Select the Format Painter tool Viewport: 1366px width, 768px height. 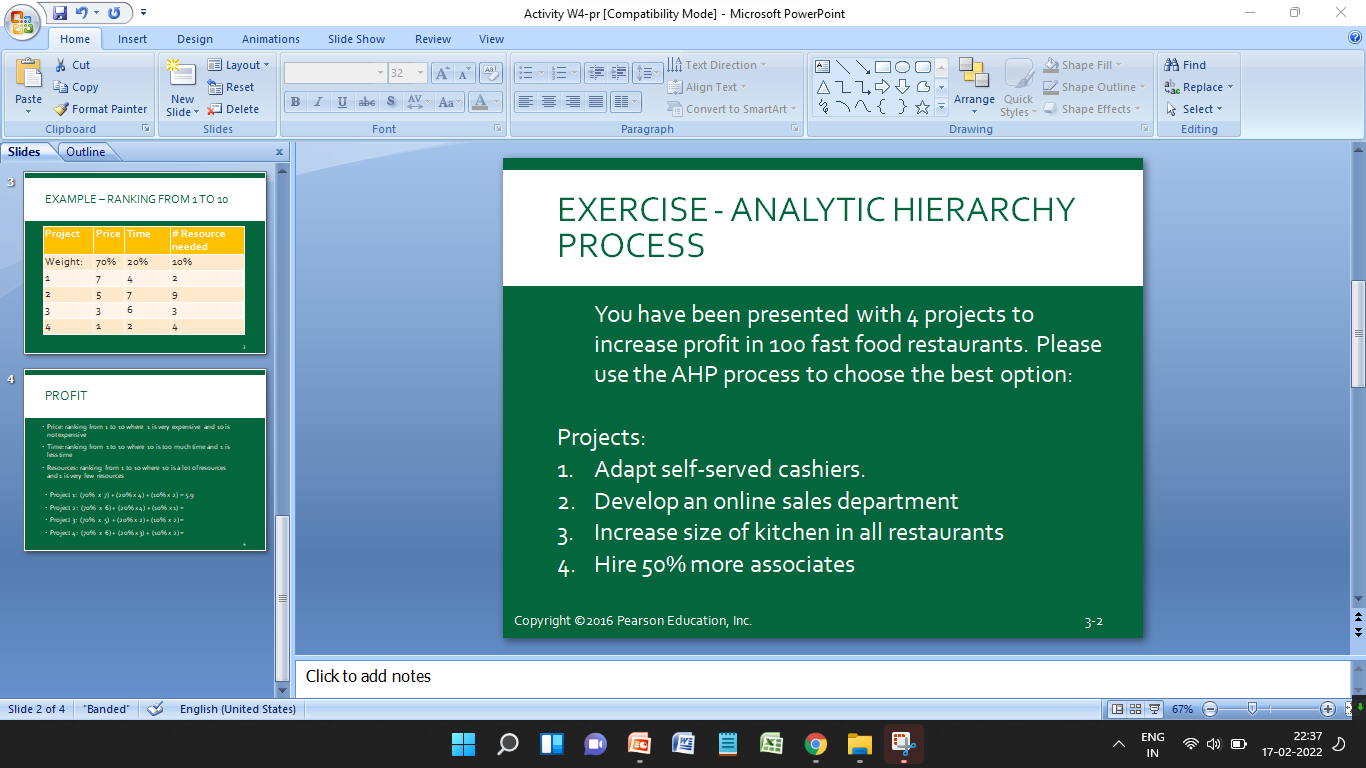pos(100,109)
